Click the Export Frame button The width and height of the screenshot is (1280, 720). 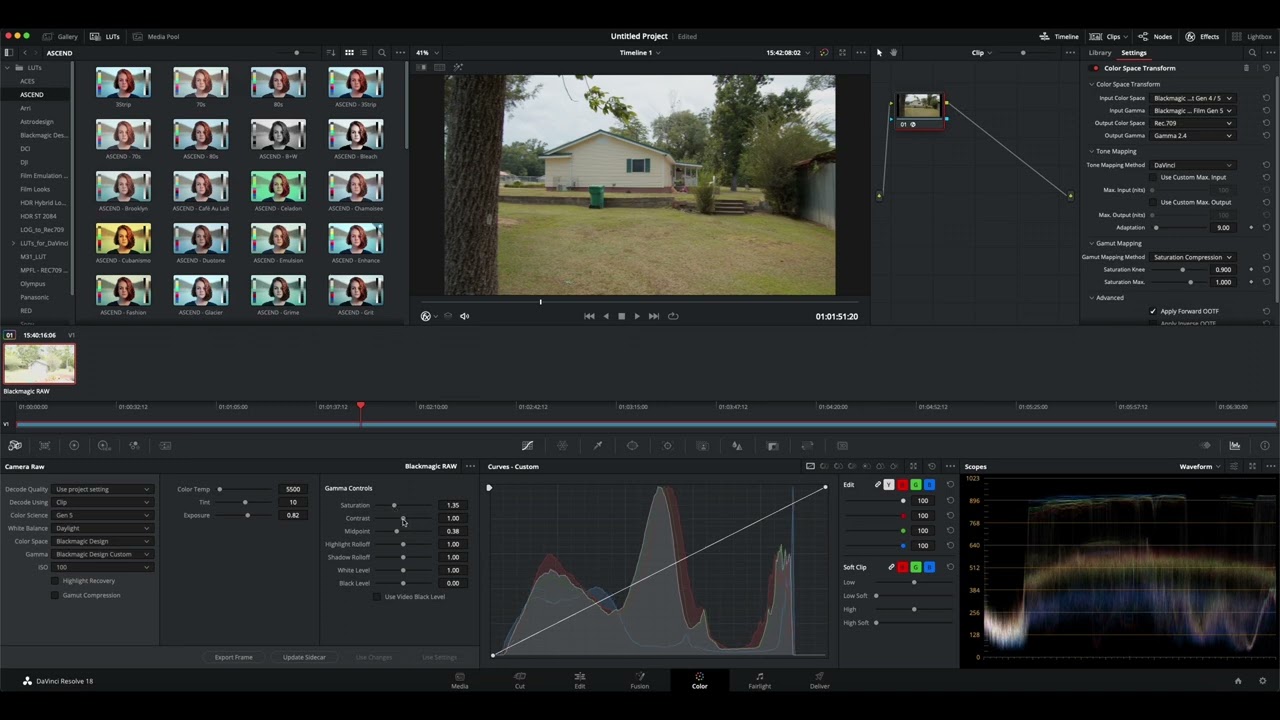[234, 657]
